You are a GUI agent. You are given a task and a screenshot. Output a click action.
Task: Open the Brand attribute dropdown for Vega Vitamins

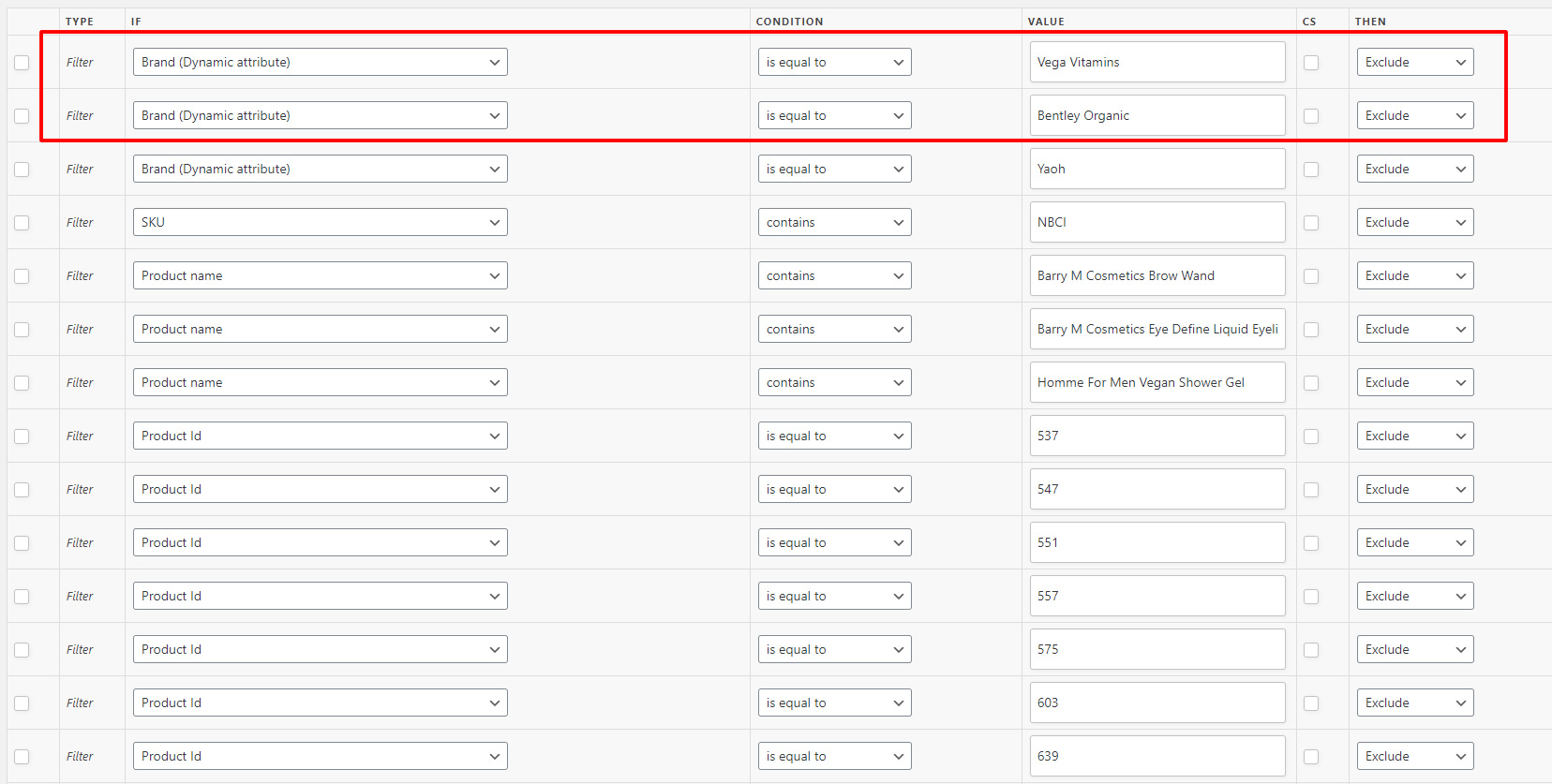(321, 62)
